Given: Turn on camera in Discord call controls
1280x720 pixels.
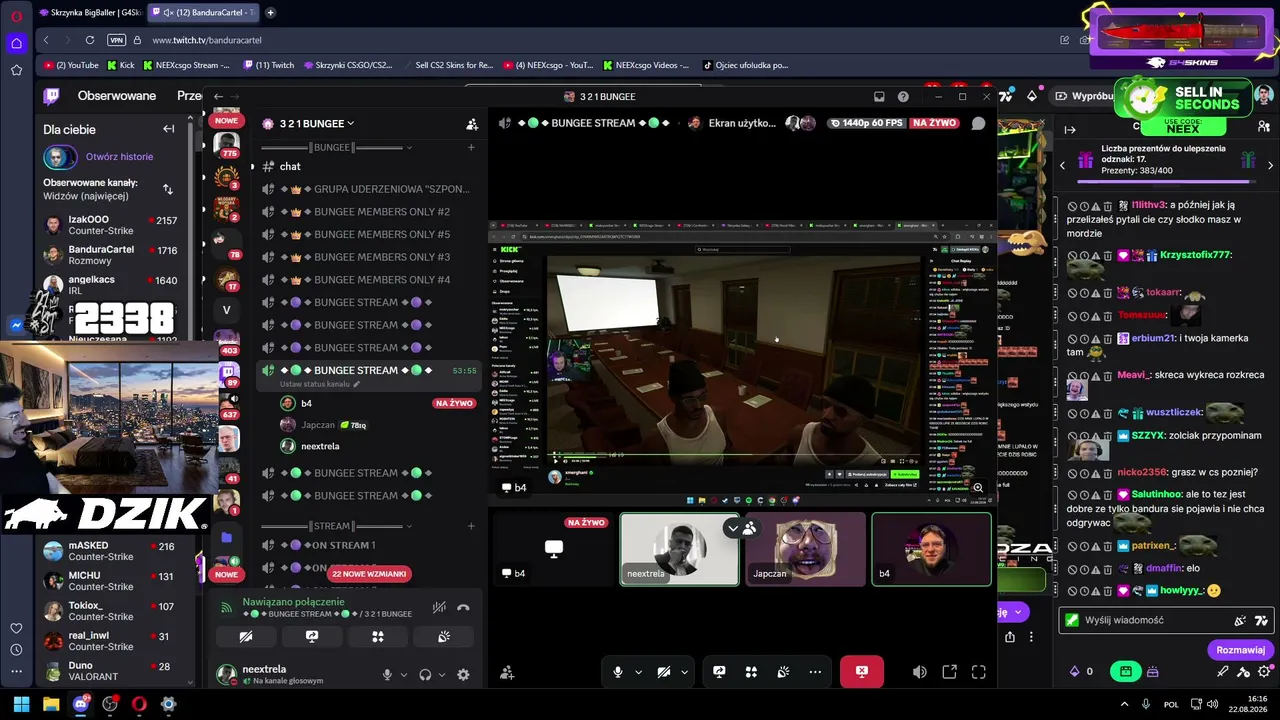Looking at the screenshot, I should (663, 672).
